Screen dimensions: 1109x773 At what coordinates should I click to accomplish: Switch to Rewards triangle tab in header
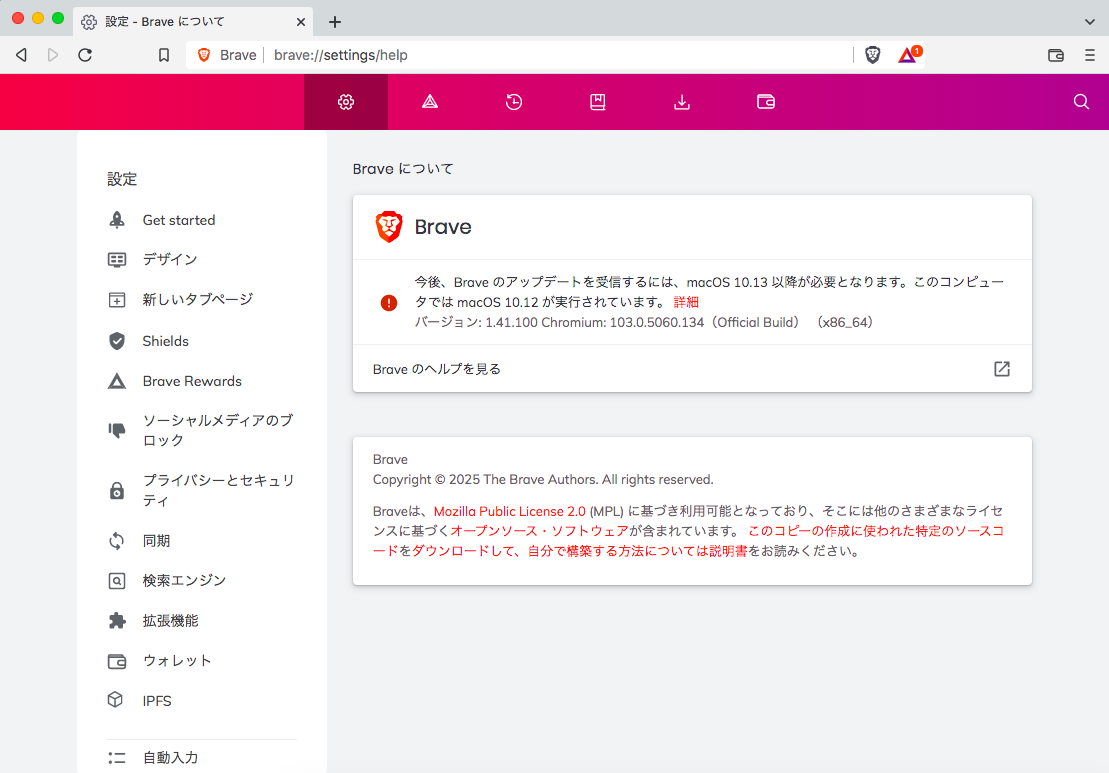(430, 102)
